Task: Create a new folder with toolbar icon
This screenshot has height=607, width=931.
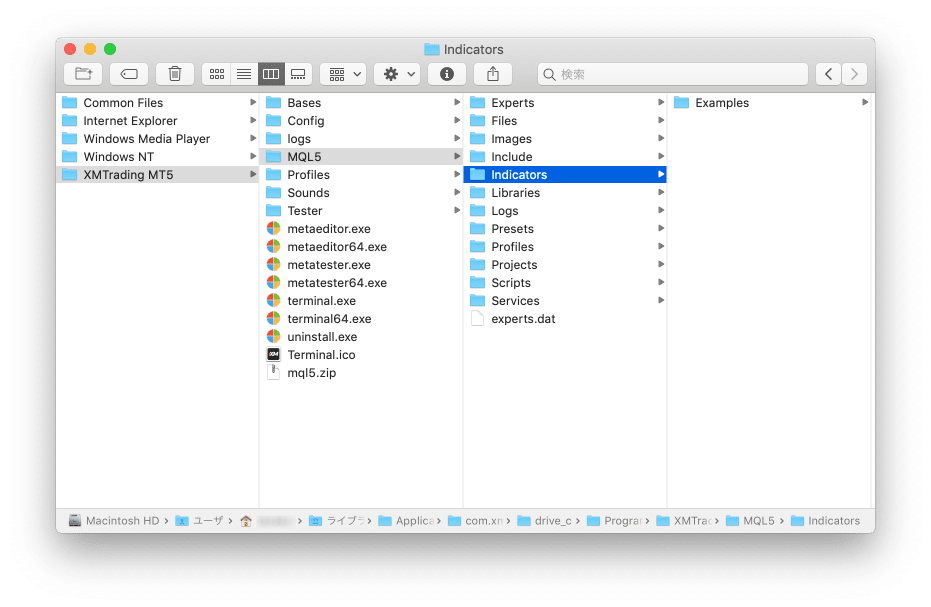Action: (x=83, y=74)
